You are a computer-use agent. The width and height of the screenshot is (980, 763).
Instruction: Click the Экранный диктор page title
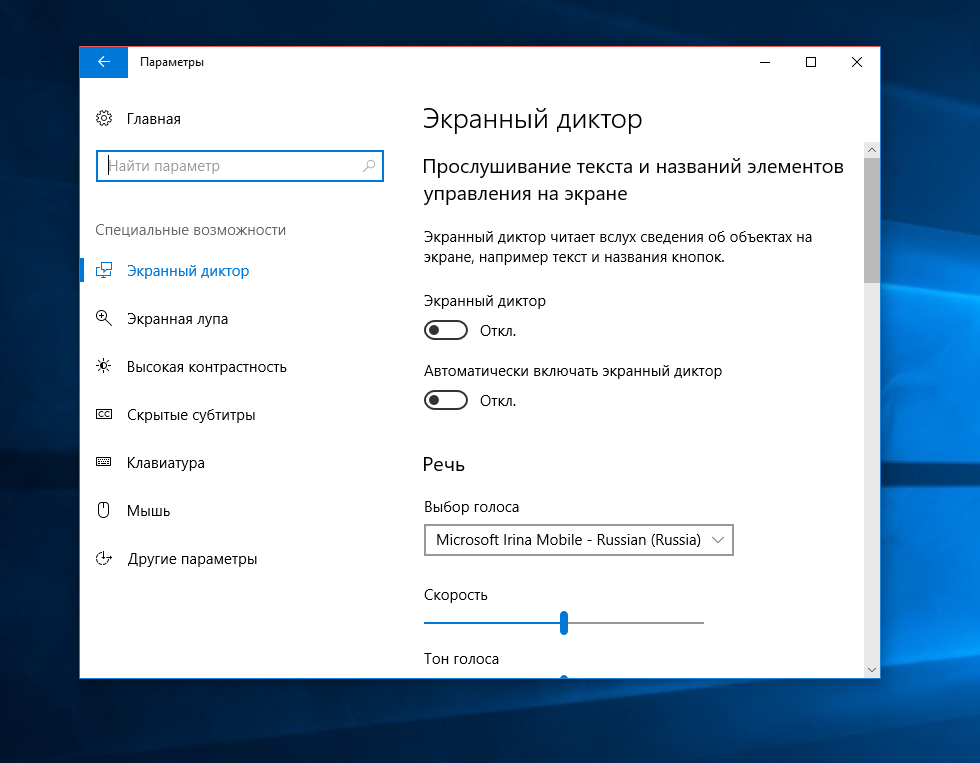[x=532, y=119]
